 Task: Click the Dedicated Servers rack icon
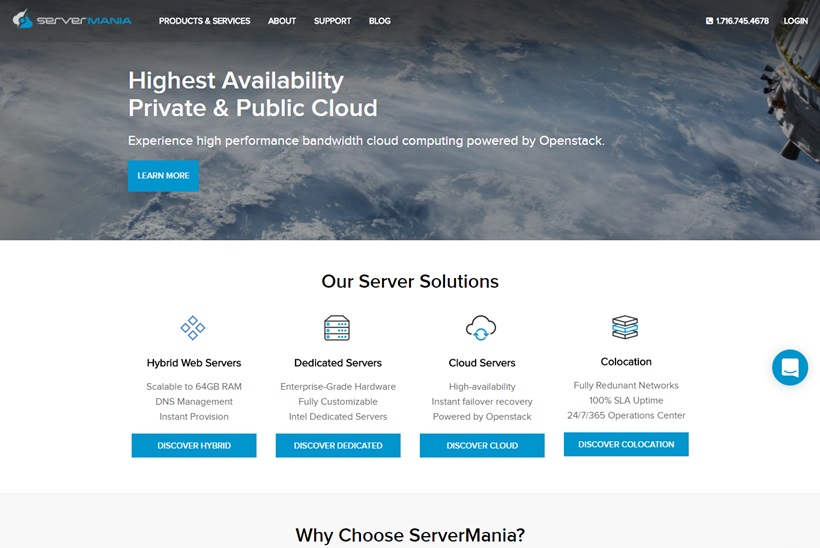[337, 328]
